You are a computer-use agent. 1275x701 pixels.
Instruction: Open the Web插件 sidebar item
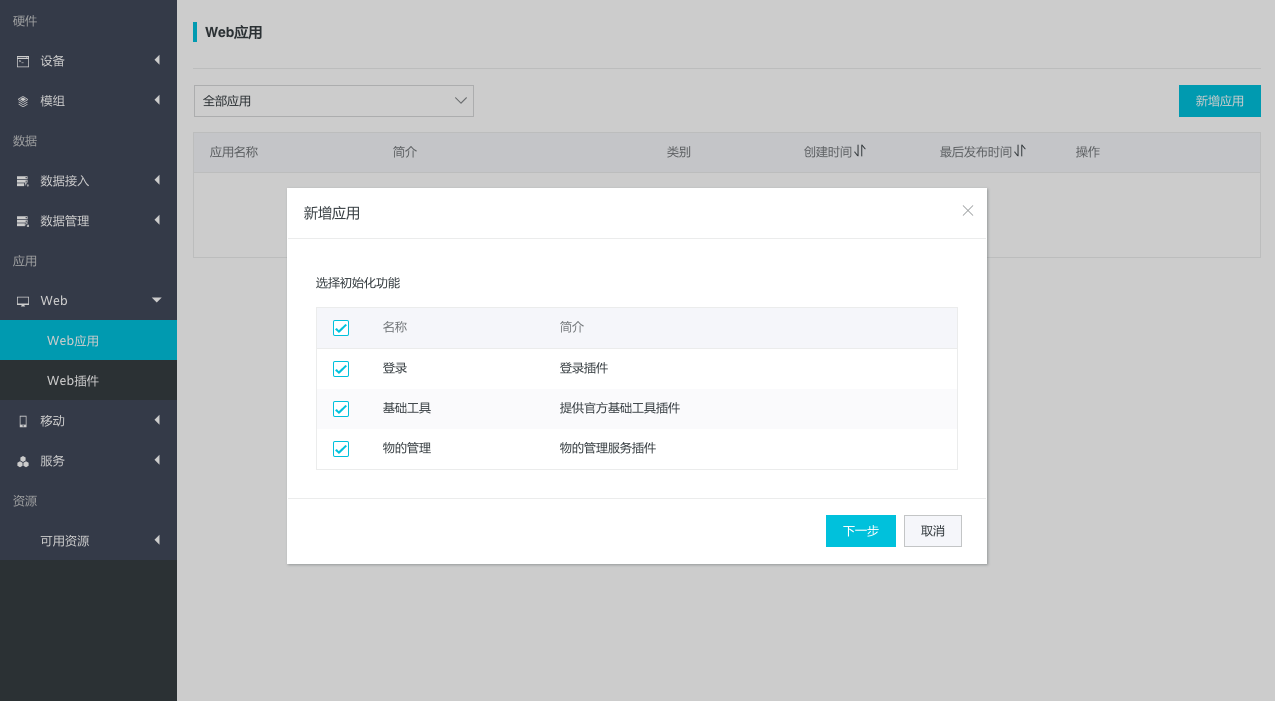coord(88,380)
